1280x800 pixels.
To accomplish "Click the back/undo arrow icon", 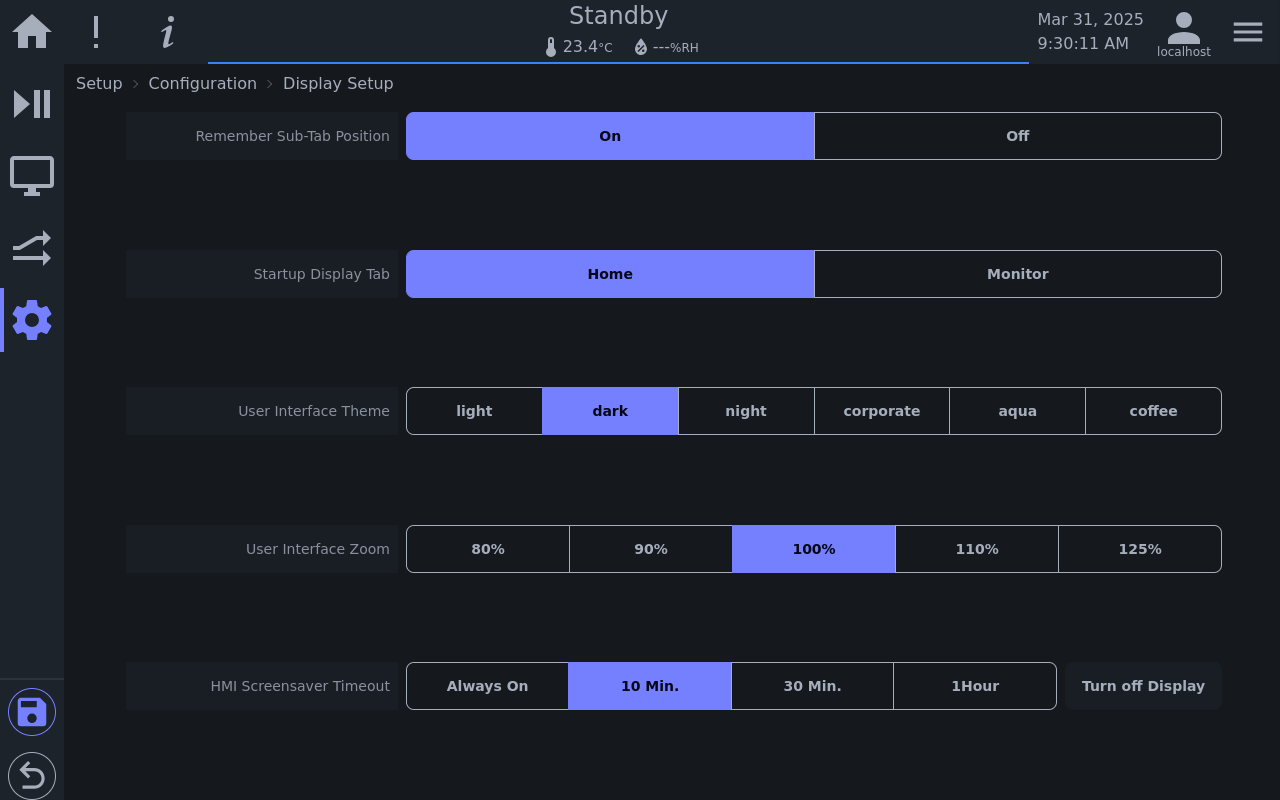I will click(x=32, y=776).
